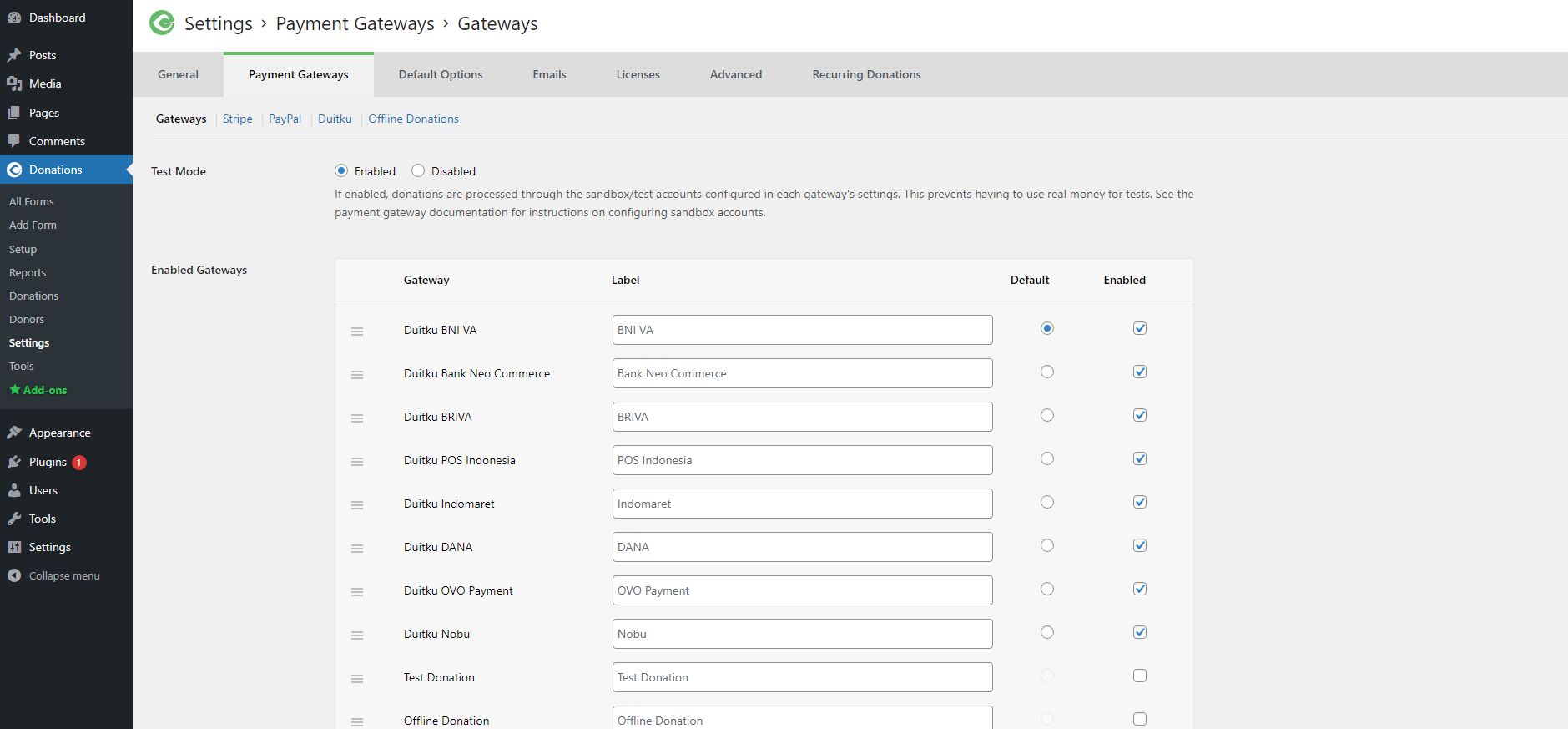
Task: Set Duitku Bank Neo Commerce as default gateway
Action: coord(1047,372)
